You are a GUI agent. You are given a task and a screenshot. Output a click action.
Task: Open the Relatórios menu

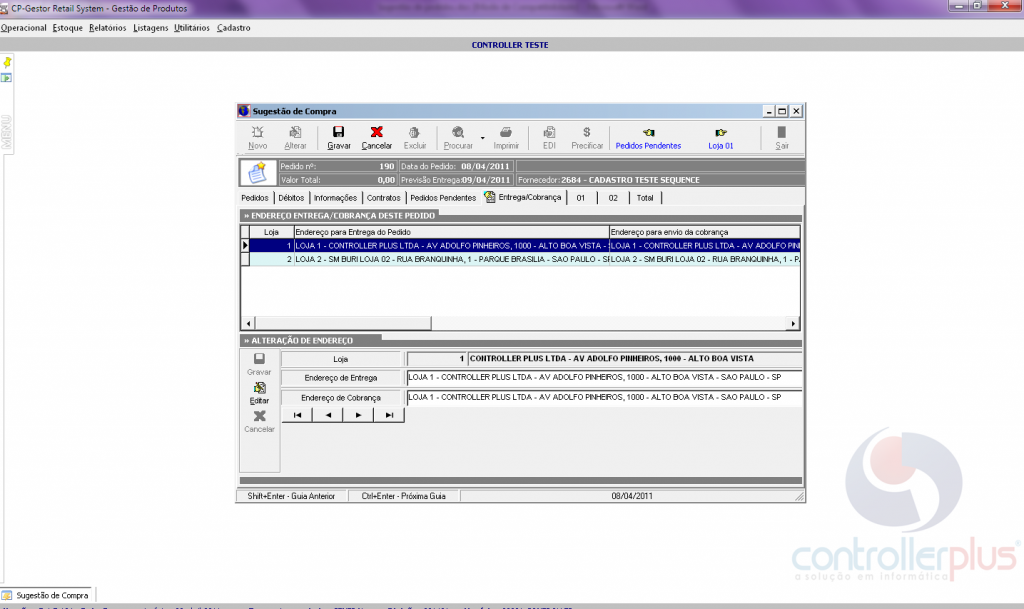click(x=108, y=28)
